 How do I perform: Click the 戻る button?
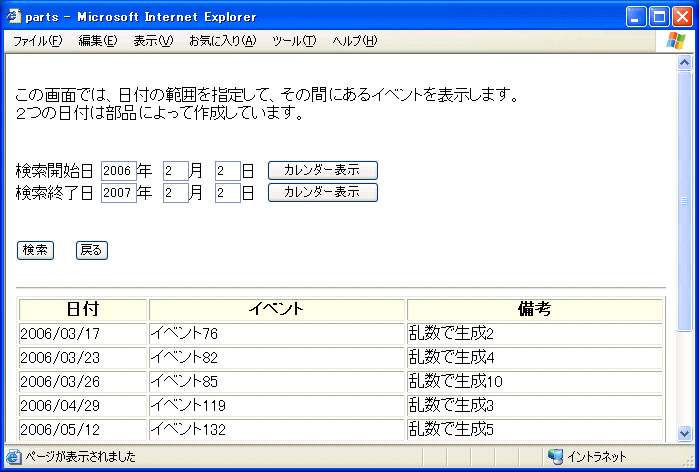tap(92, 250)
